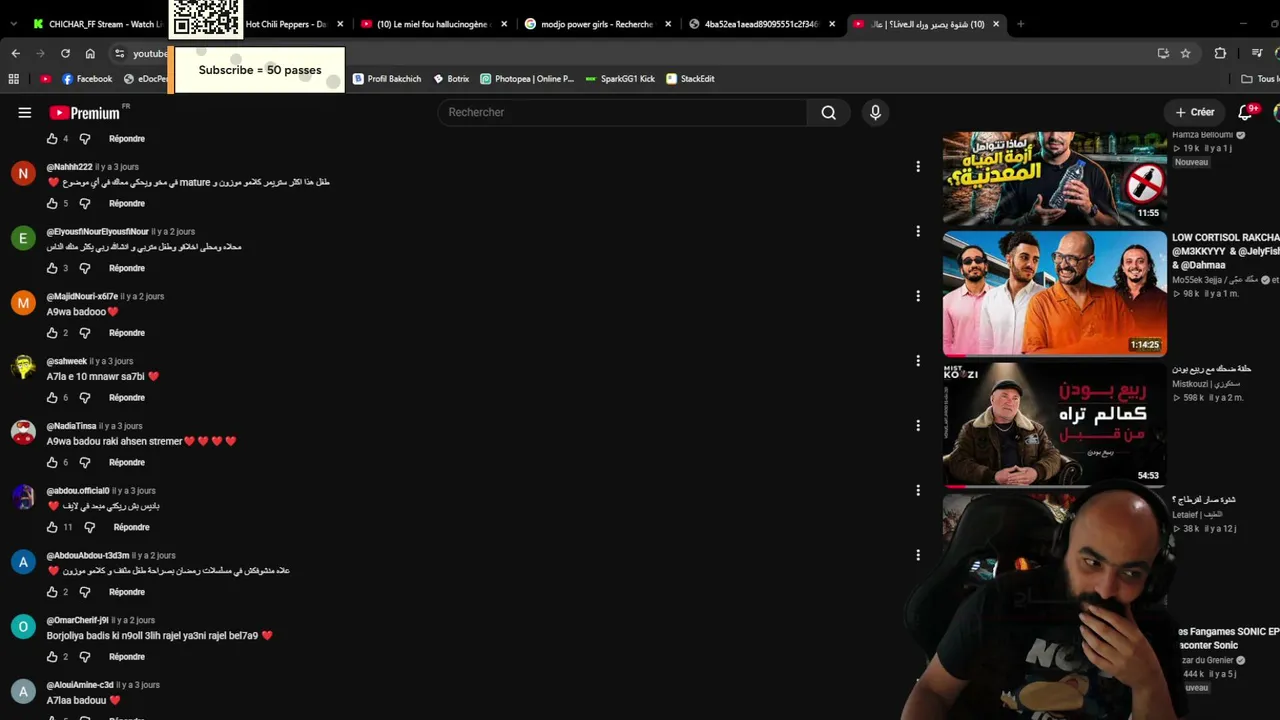Open profile avatar of @abdou.official0
1280x720 pixels.
click(x=23, y=497)
